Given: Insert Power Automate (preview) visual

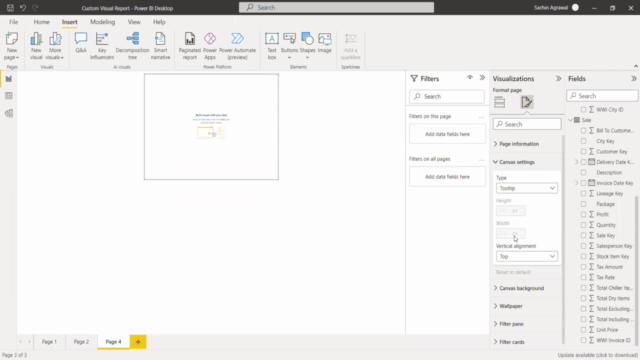Looking at the screenshot, I should 238,46.
